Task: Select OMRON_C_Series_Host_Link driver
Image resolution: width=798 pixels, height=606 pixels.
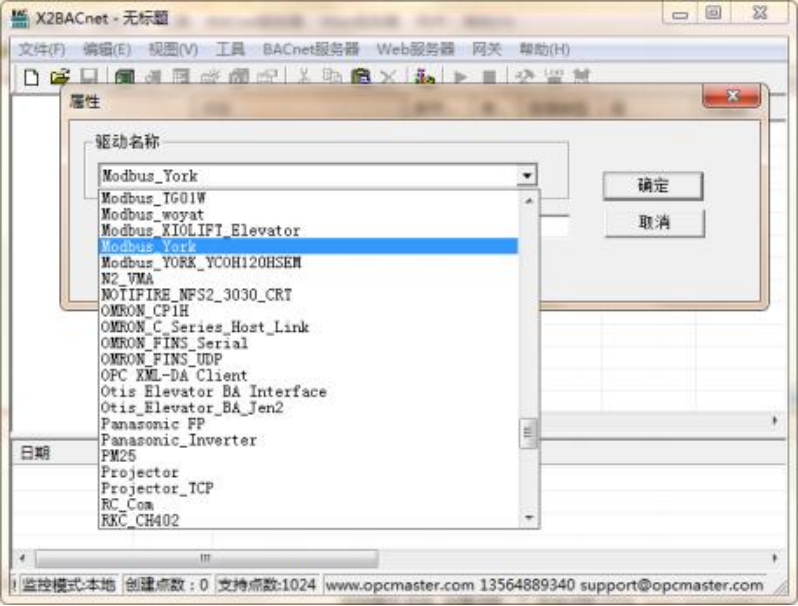Action: click(308, 327)
